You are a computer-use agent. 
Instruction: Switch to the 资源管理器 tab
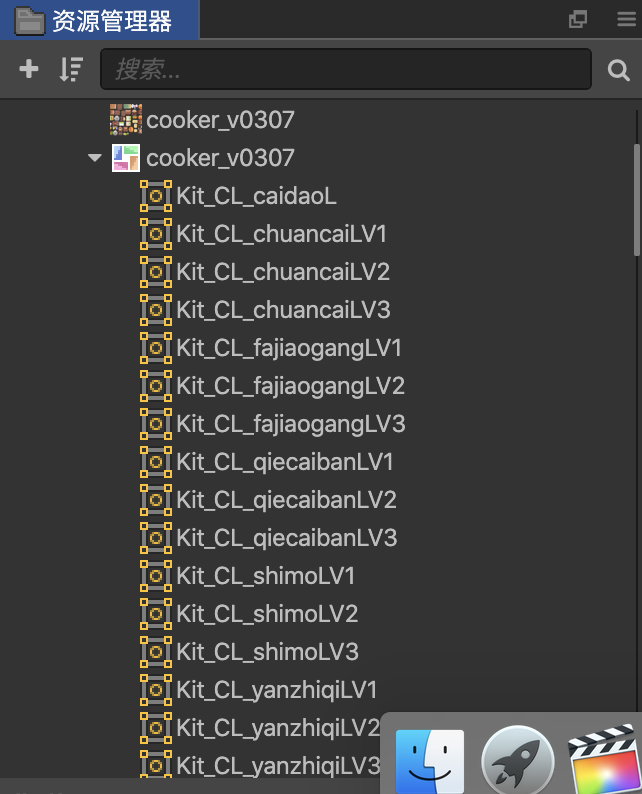click(100, 20)
